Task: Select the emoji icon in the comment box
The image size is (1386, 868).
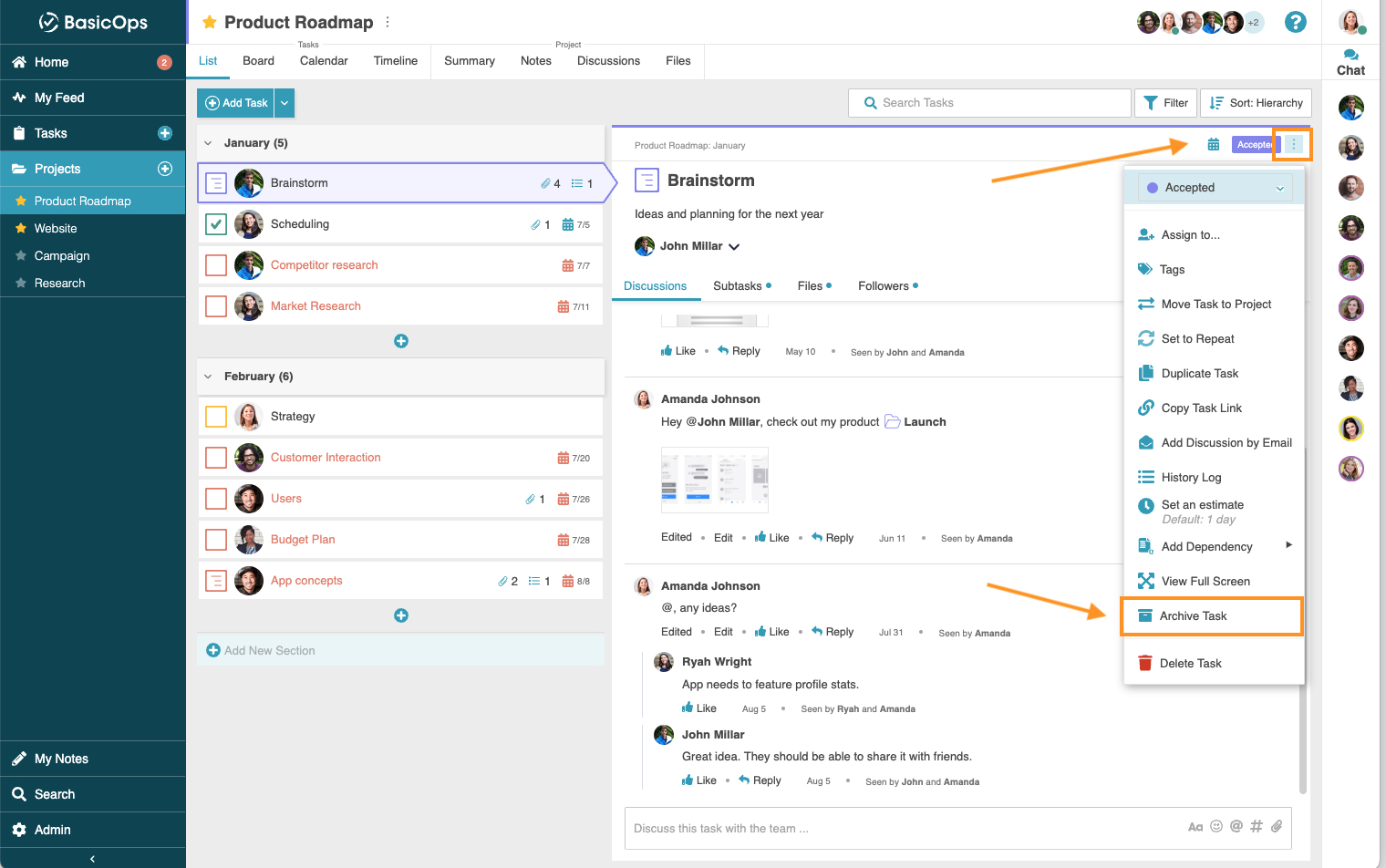Action: [1216, 826]
